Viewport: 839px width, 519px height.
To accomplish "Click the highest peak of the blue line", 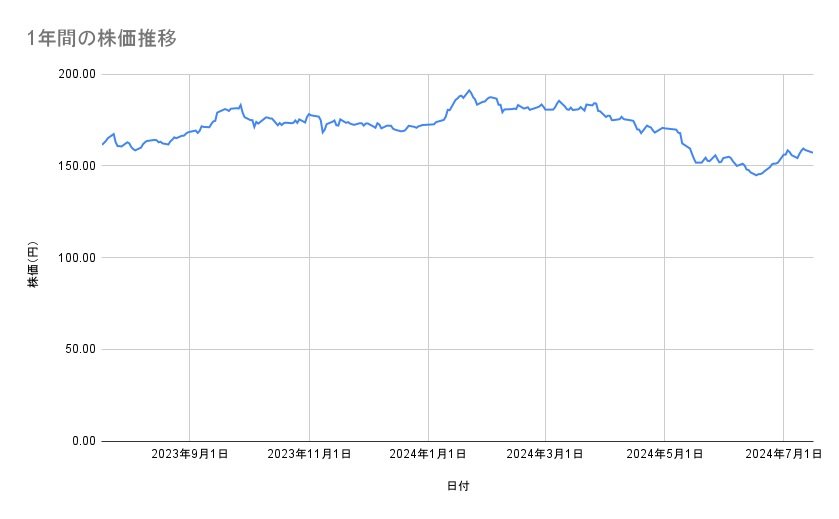I will pos(469,90).
